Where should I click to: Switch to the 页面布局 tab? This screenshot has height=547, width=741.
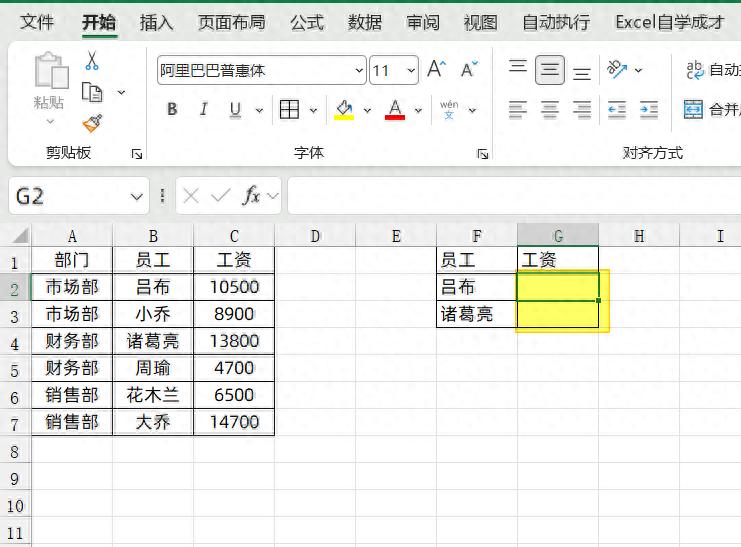(x=232, y=22)
